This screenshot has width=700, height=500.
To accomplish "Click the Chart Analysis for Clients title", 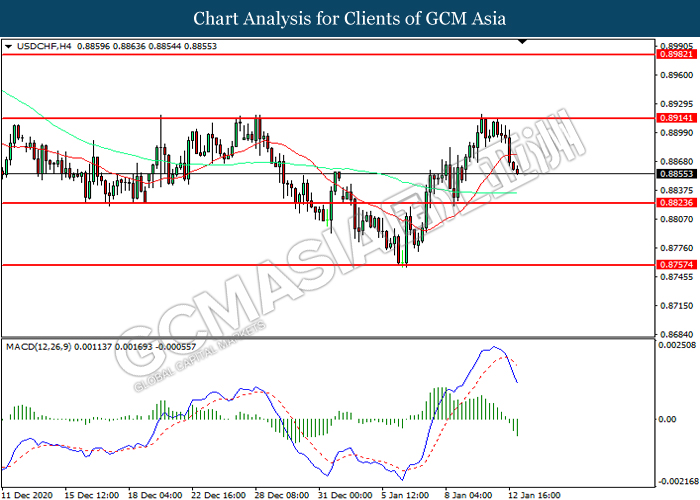I will (x=349, y=19).
